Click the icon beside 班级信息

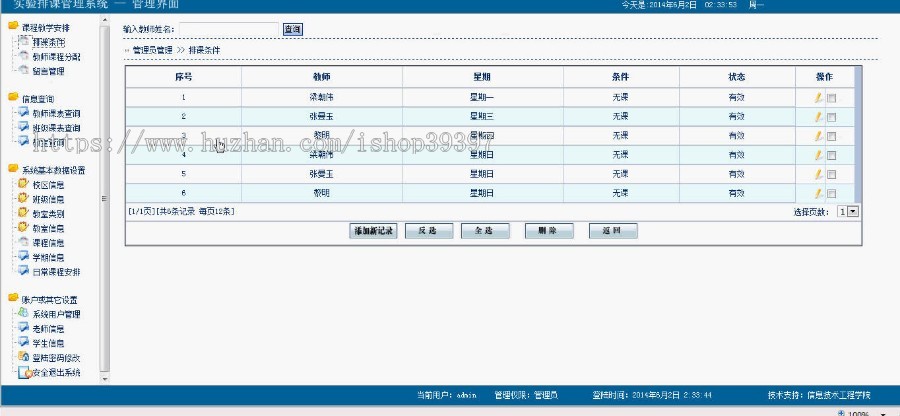point(24,198)
